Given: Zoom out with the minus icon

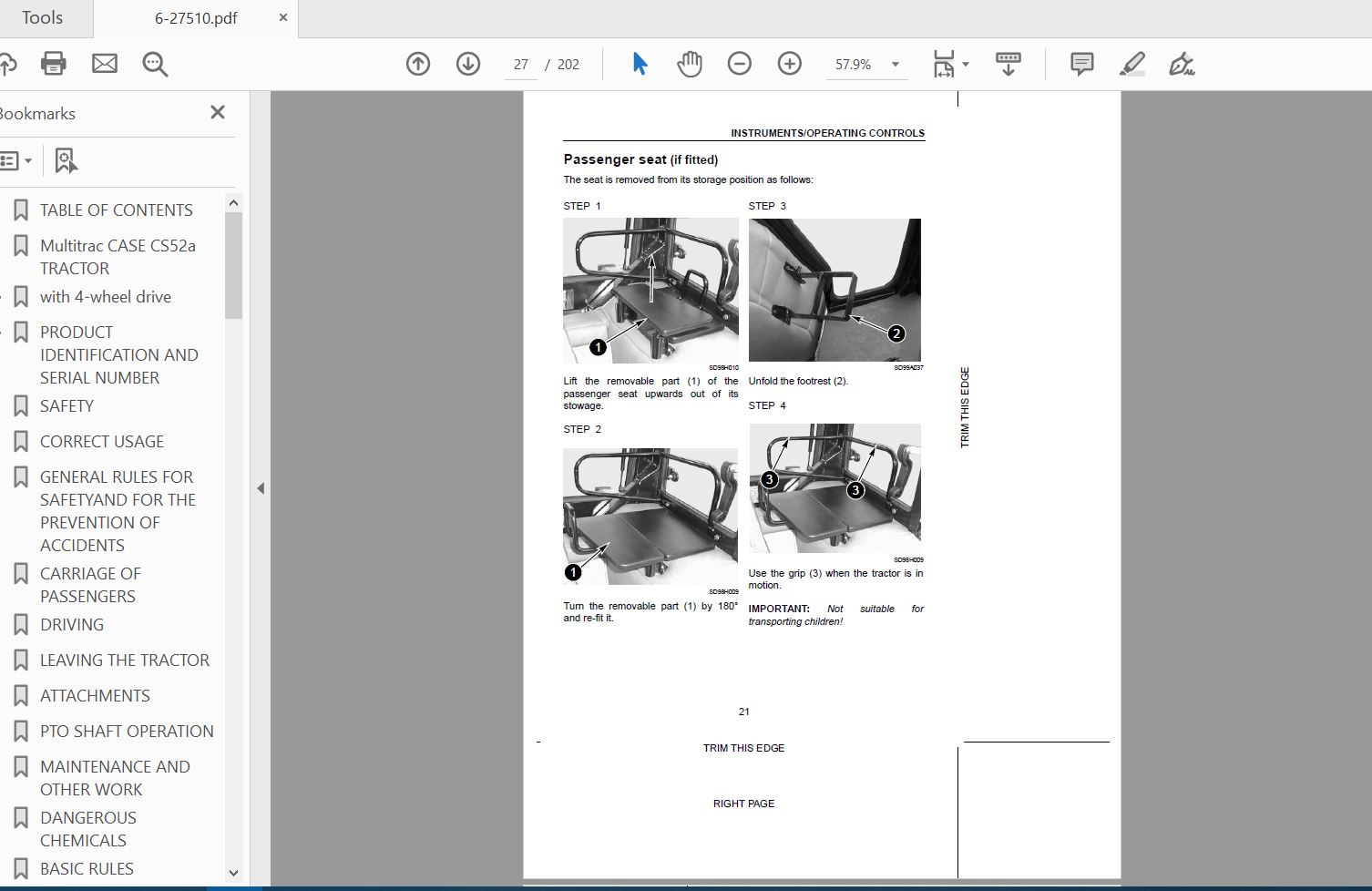Looking at the screenshot, I should click(740, 64).
